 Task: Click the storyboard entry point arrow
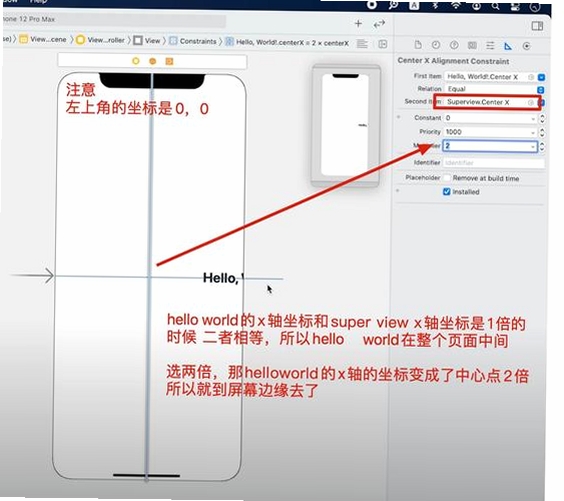click(32, 276)
